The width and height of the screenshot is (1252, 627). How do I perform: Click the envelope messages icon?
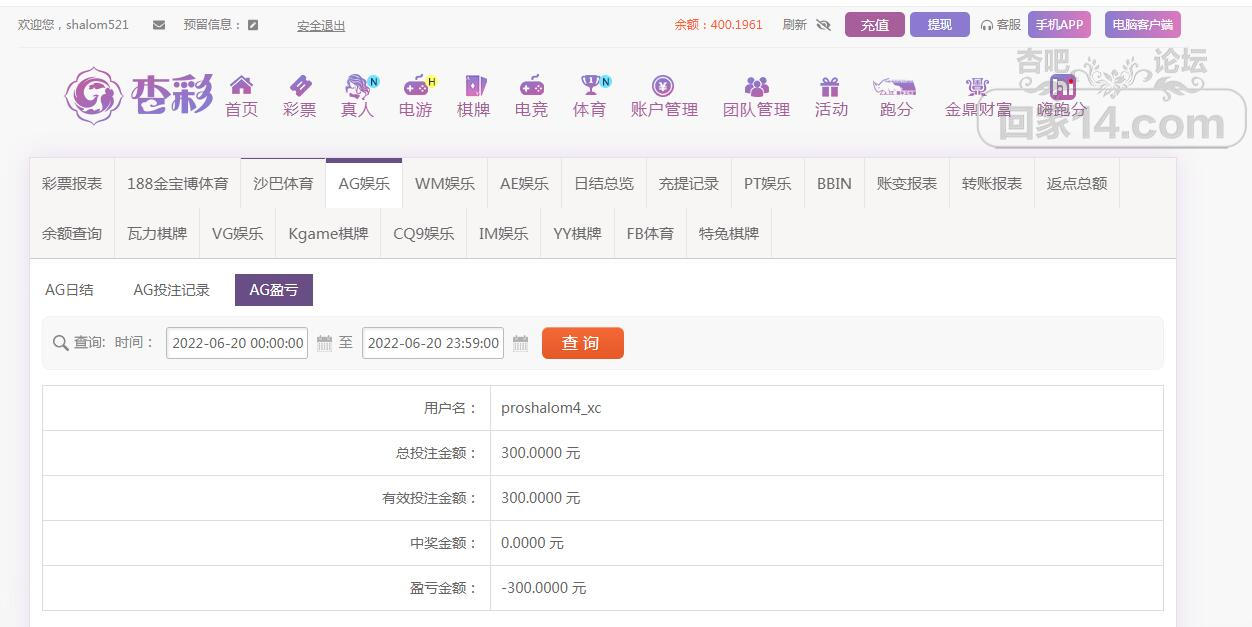[x=159, y=25]
